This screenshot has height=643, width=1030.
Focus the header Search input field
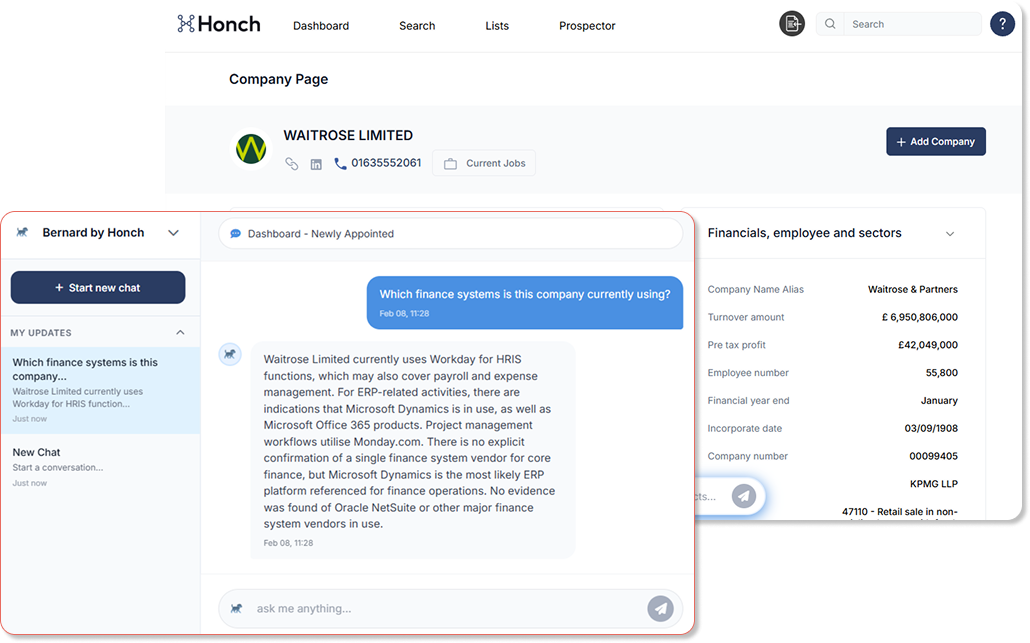click(912, 24)
